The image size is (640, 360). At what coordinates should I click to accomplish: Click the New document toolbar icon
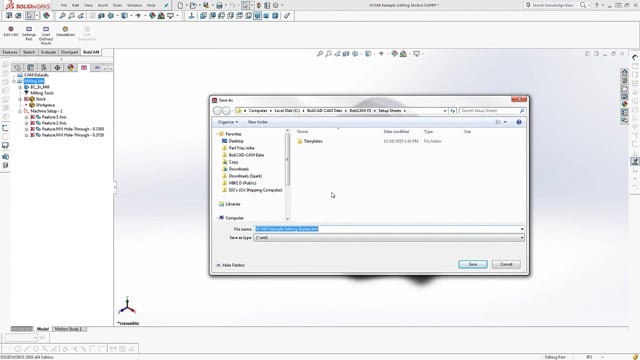pyautogui.click(x=180, y=5)
